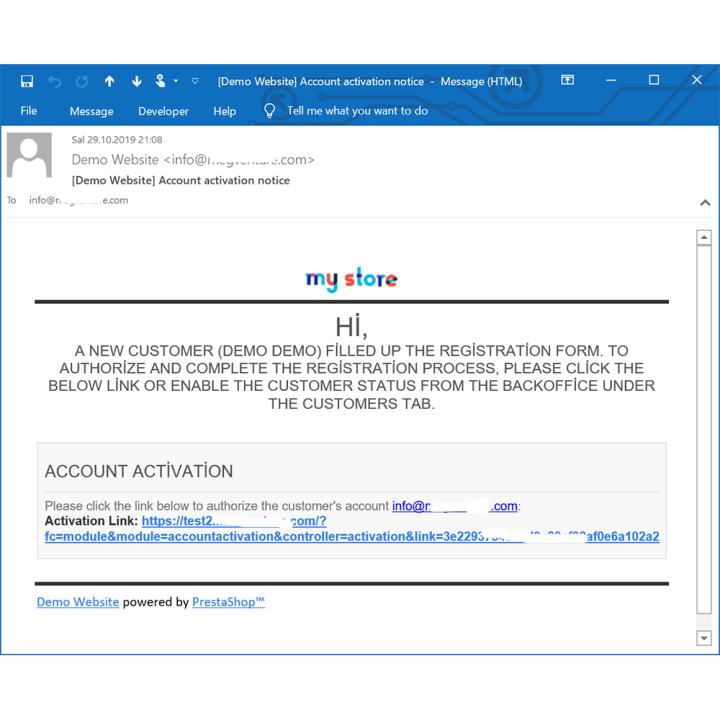Open the File menu
Screen dimensions: 720x720
click(28, 111)
